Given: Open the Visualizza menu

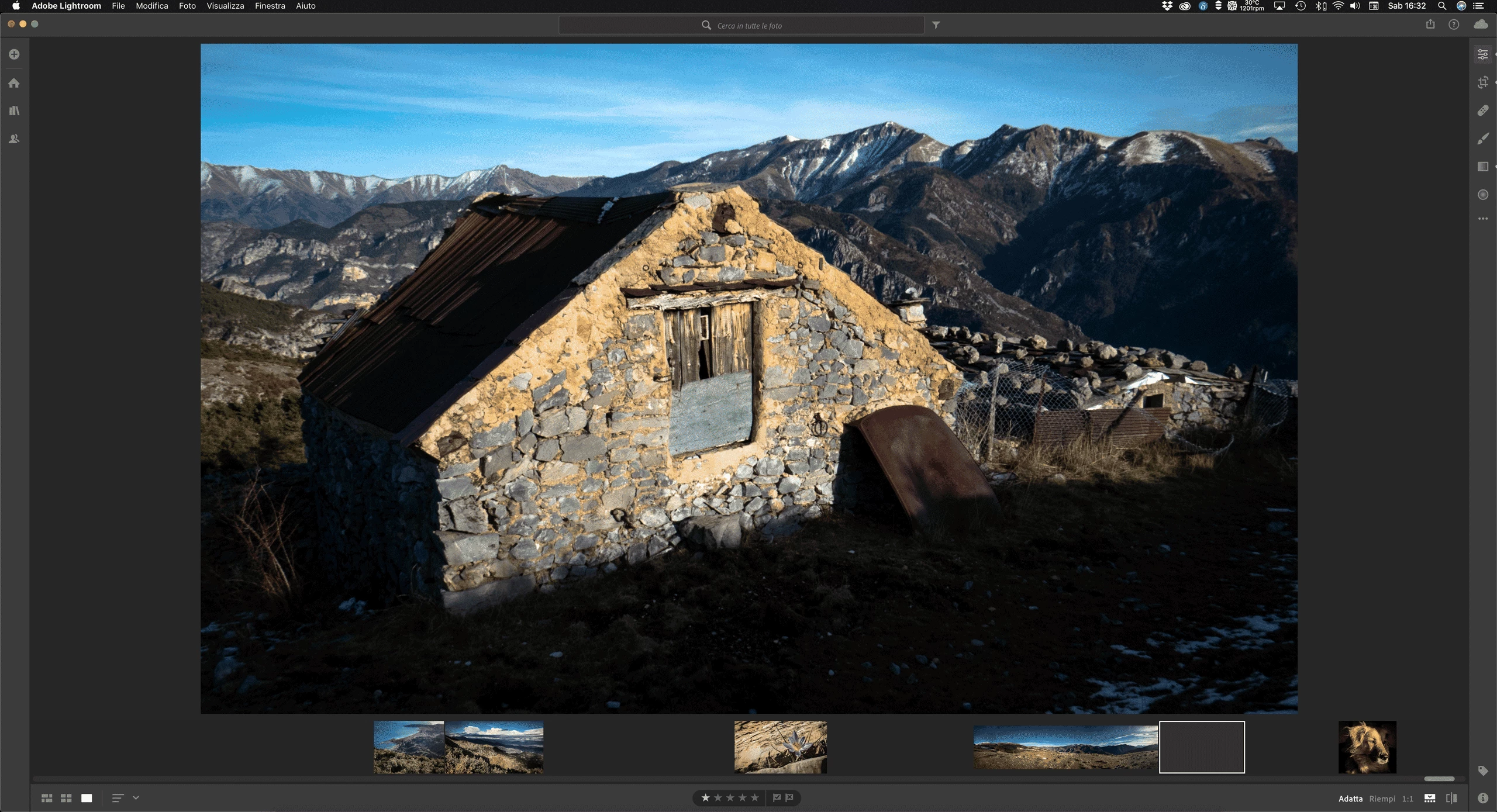Looking at the screenshot, I should tap(225, 6).
